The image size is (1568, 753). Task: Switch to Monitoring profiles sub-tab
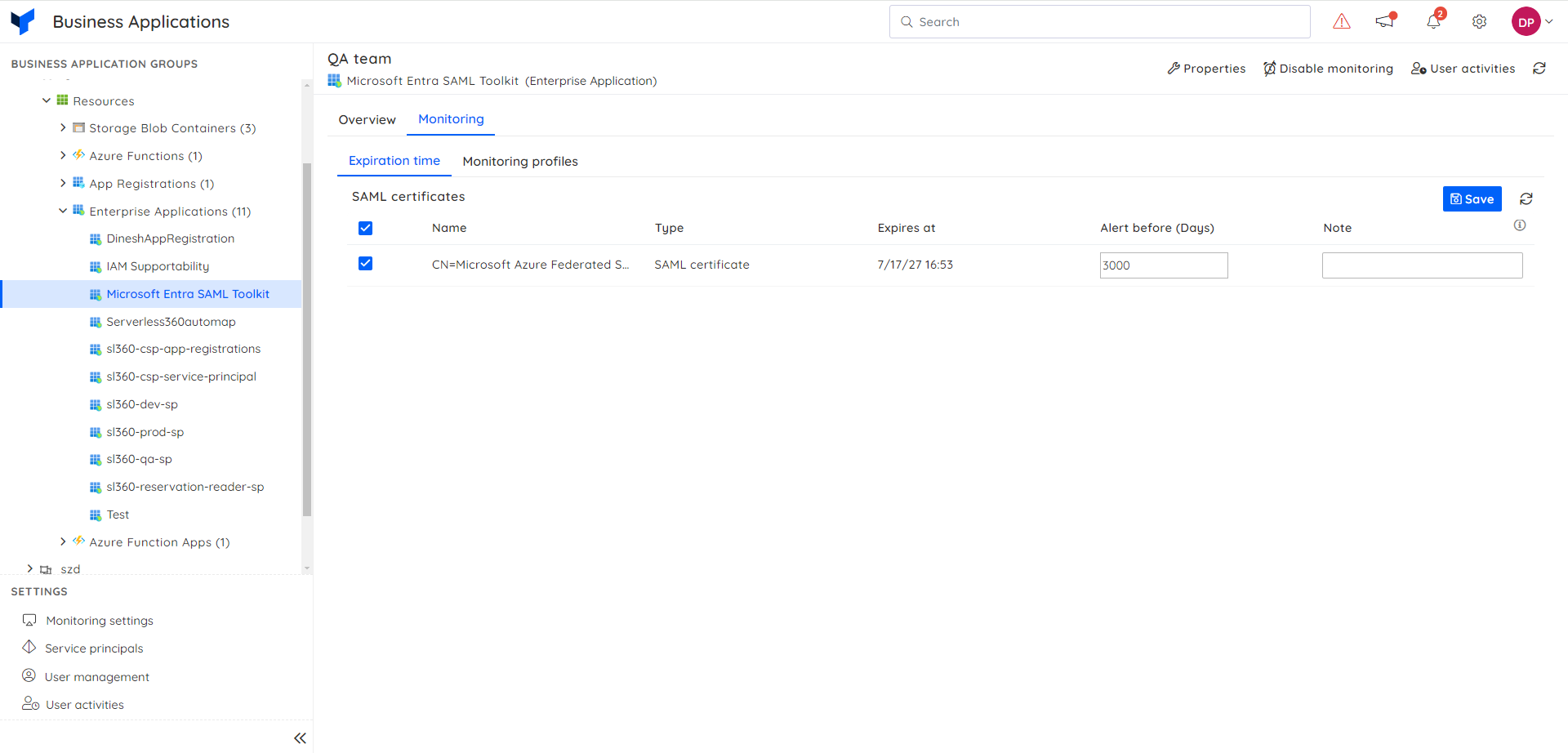pyautogui.click(x=520, y=161)
